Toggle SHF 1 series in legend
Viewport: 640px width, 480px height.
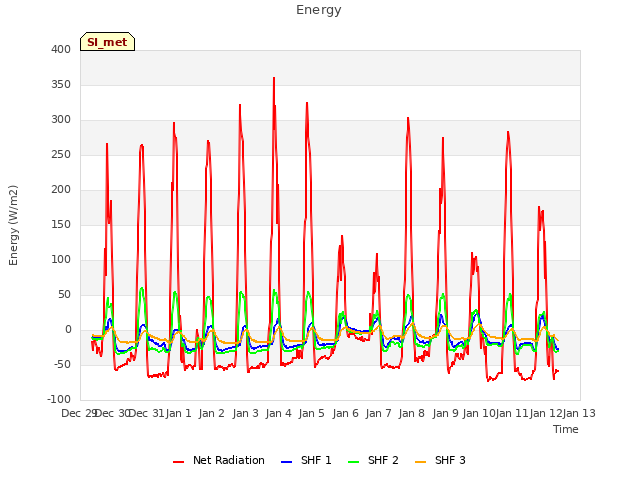pyautogui.click(x=306, y=460)
